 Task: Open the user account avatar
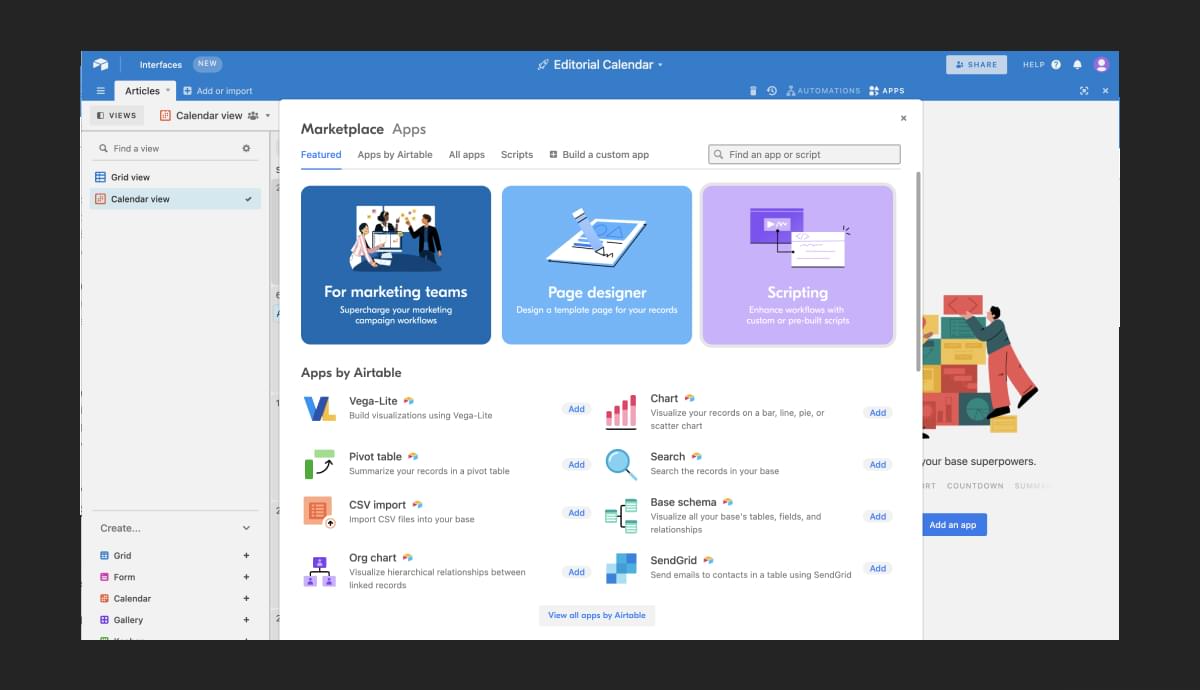1101,64
